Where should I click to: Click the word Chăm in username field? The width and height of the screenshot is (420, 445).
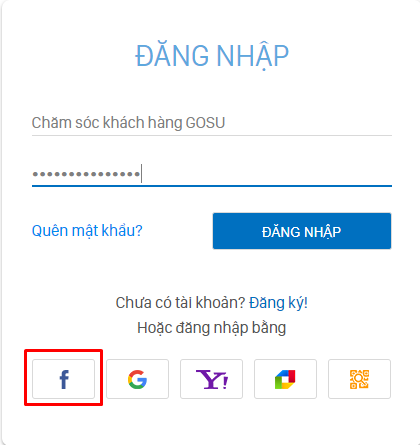pos(51,123)
